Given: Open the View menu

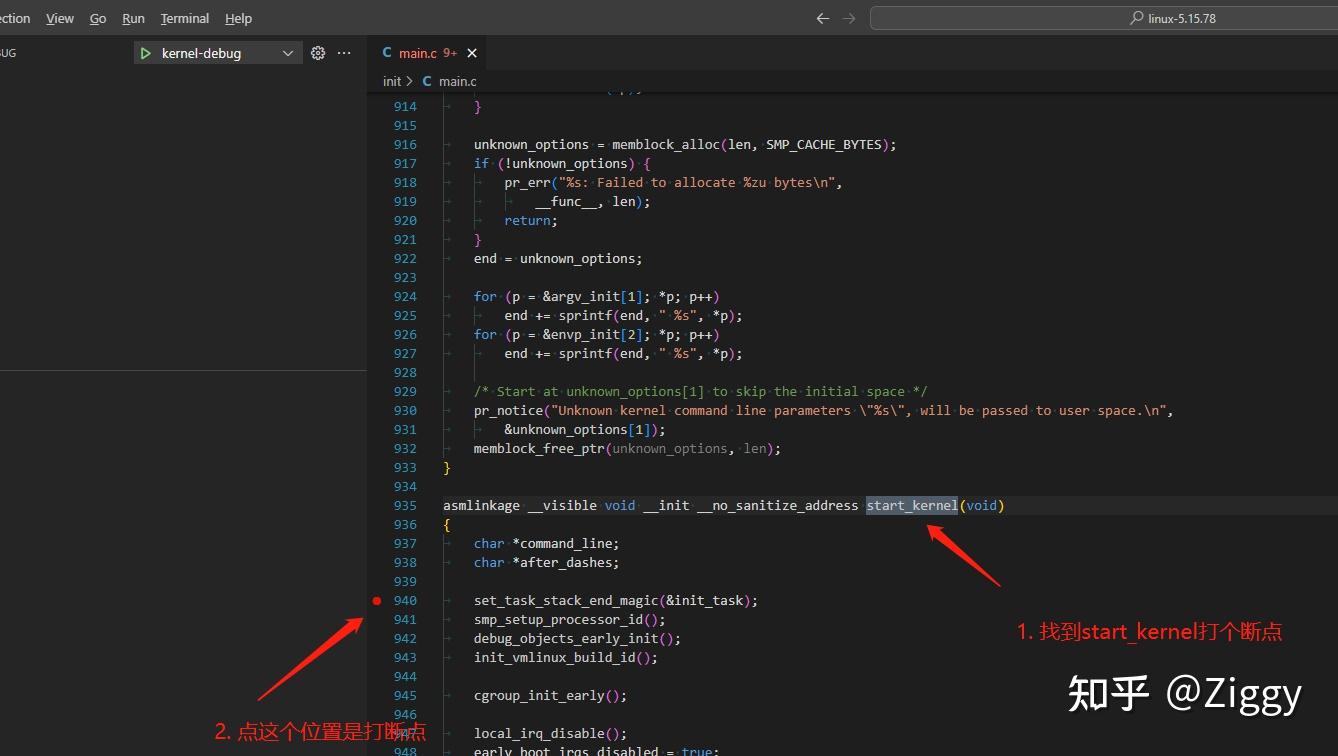Looking at the screenshot, I should tap(60, 18).
